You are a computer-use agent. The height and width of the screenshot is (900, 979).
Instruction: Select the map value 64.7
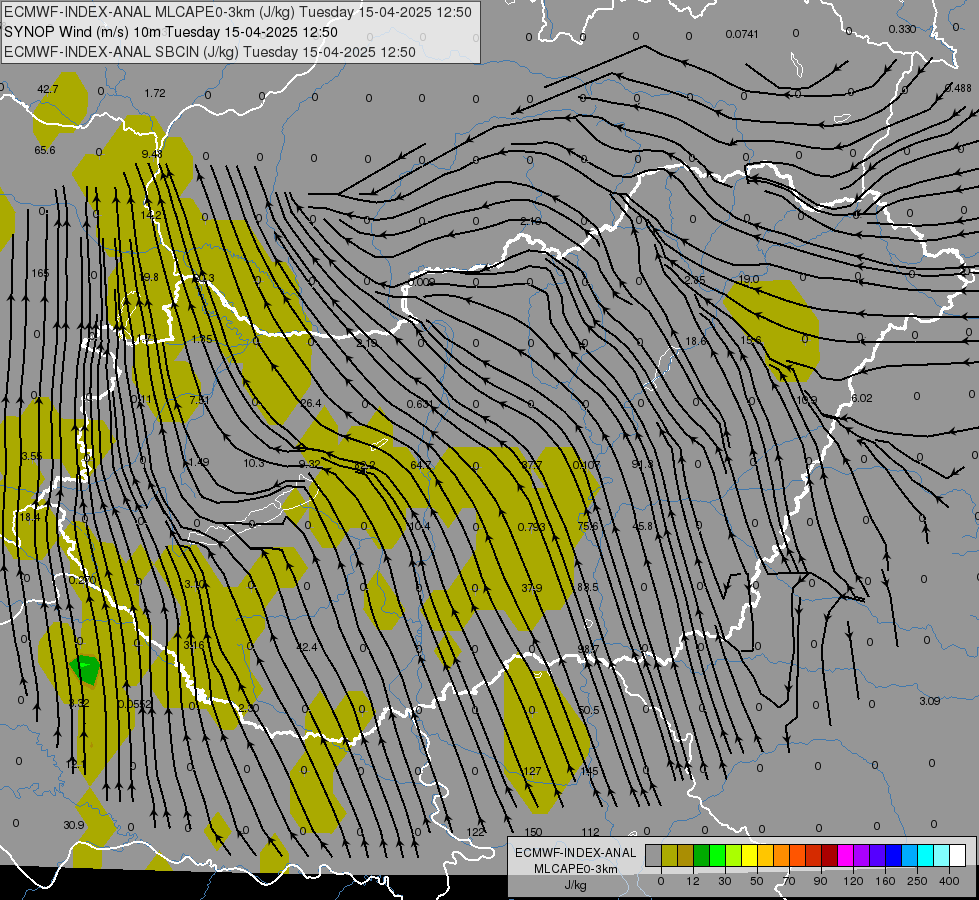421,465
